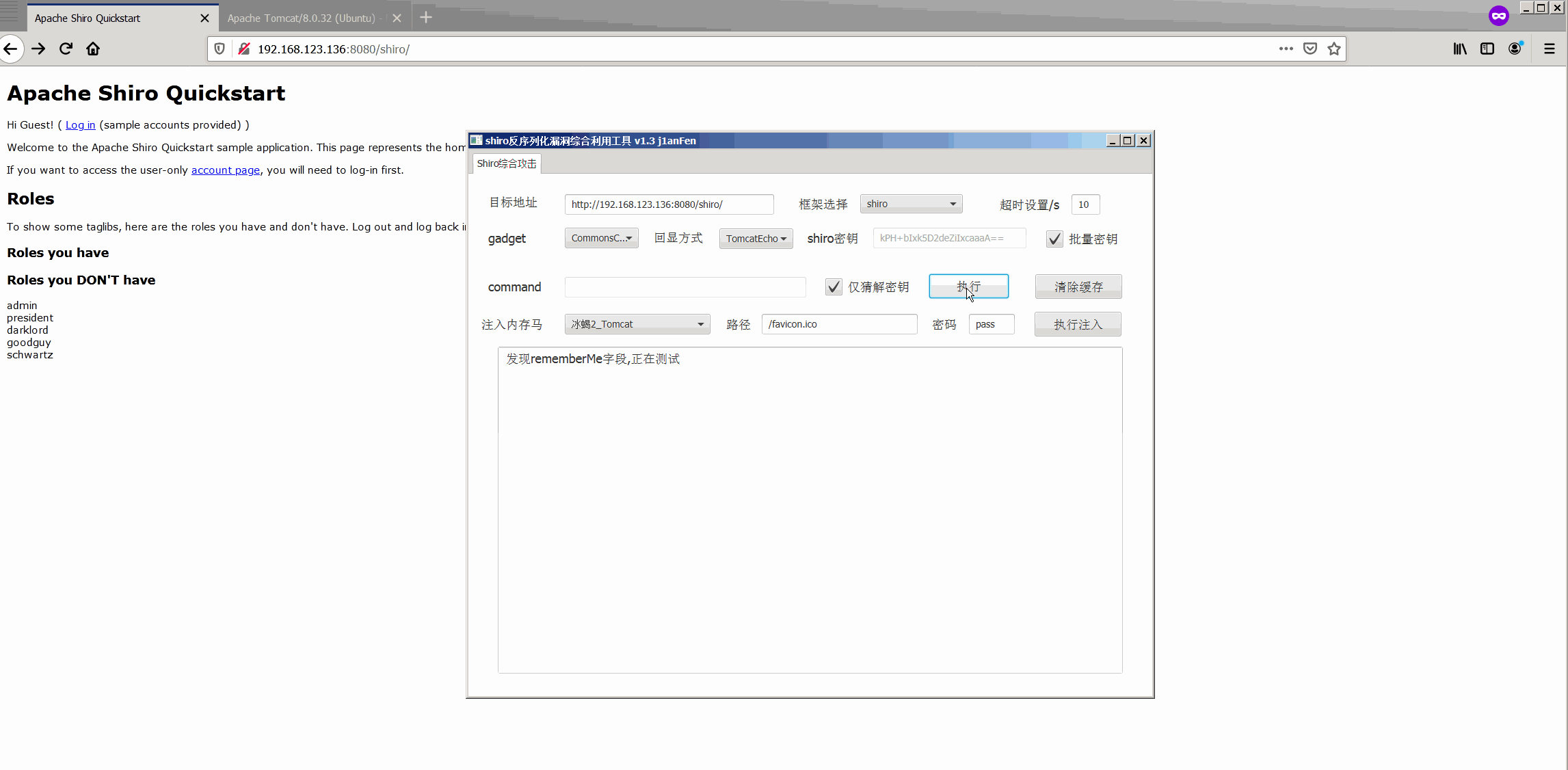The width and height of the screenshot is (1568, 770).
Task: Open the Library icon in toolbar
Action: [1460, 49]
